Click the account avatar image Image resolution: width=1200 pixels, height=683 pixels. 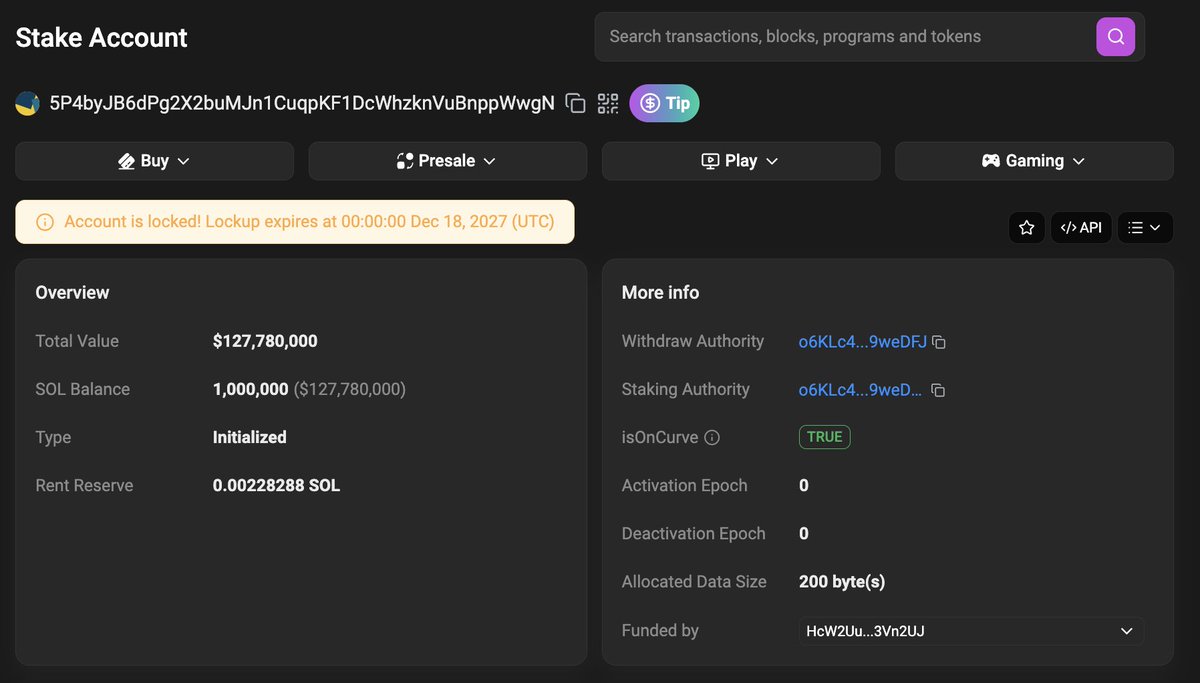pos(27,103)
